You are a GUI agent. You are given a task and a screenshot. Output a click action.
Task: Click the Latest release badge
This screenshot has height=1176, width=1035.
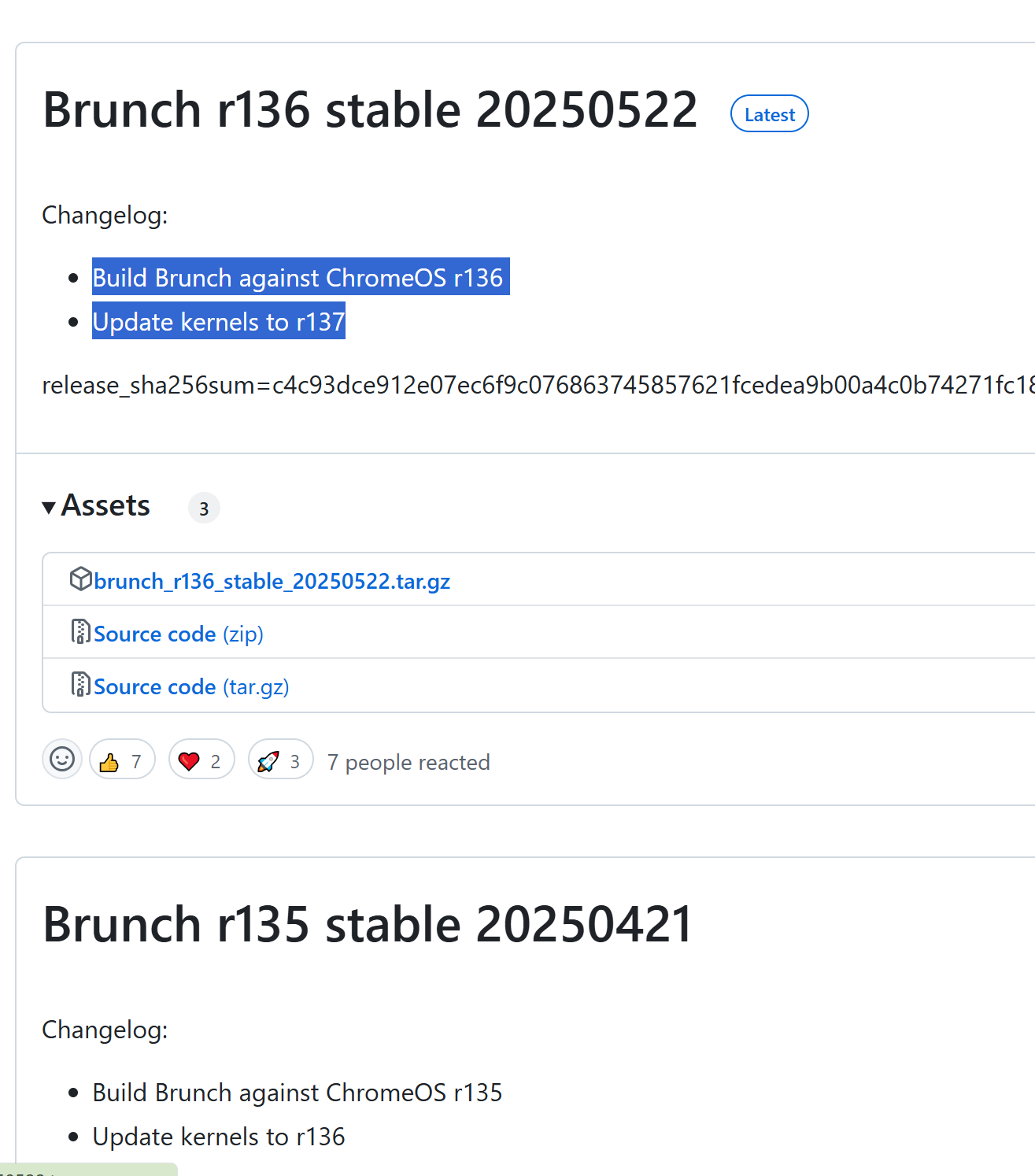point(770,114)
